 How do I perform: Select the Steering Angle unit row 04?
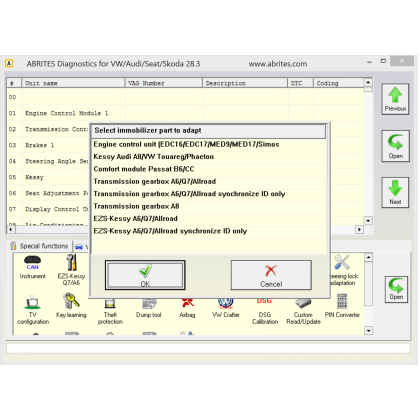tap(48, 161)
